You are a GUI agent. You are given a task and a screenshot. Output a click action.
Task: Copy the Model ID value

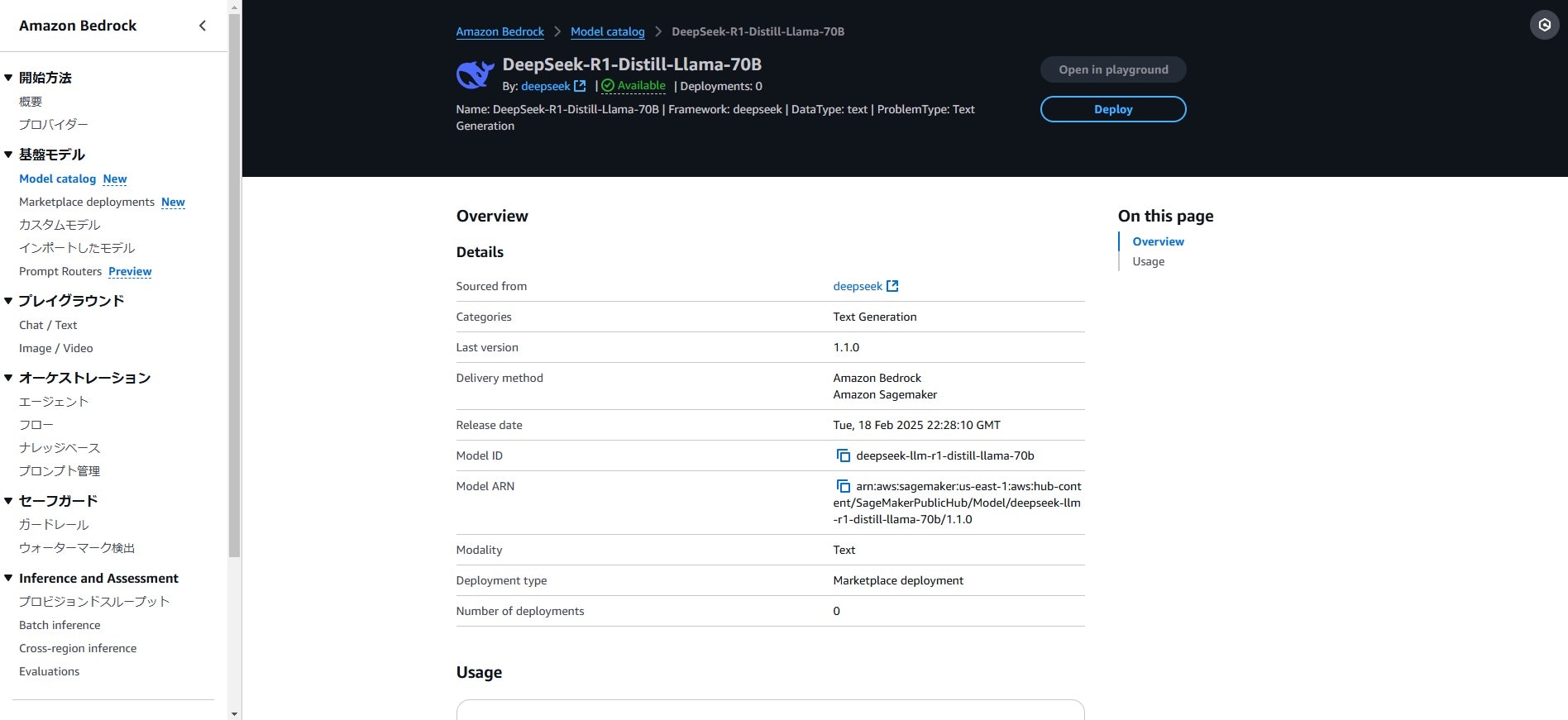[843, 455]
